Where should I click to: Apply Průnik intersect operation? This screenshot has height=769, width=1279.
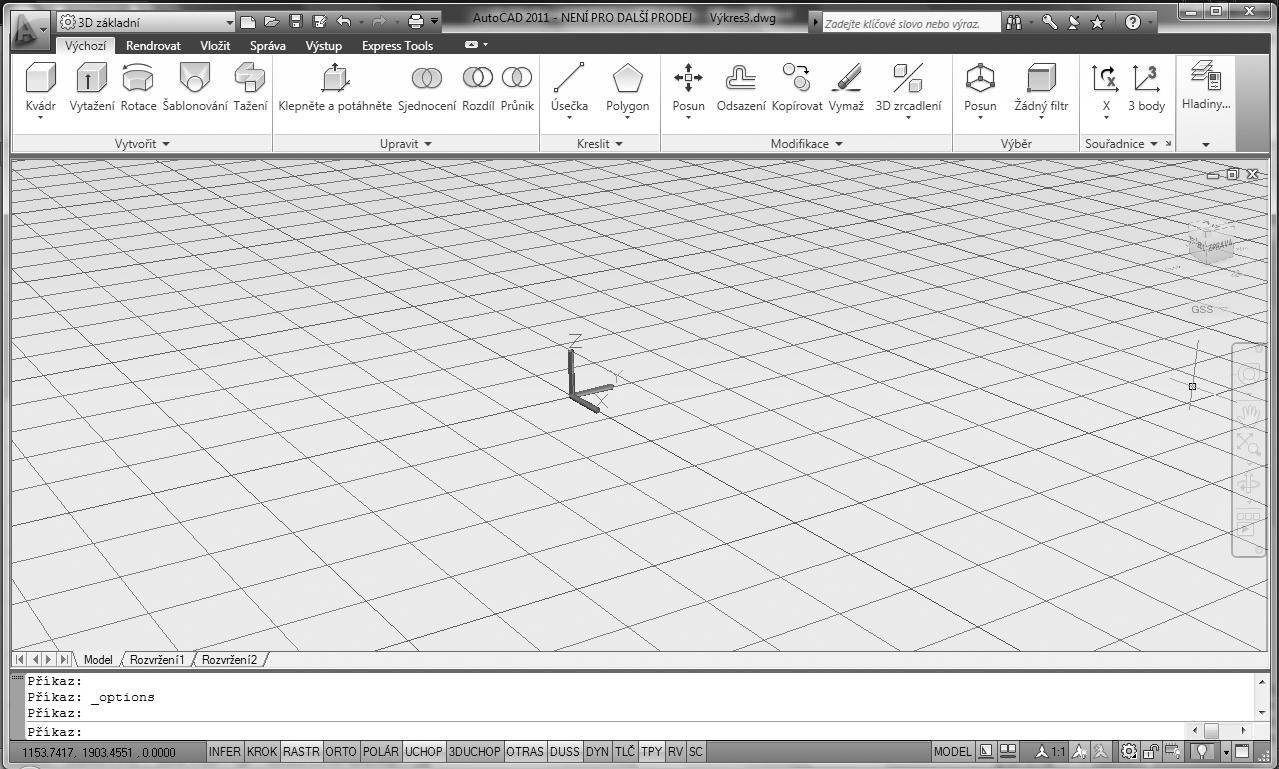[x=517, y=88]
